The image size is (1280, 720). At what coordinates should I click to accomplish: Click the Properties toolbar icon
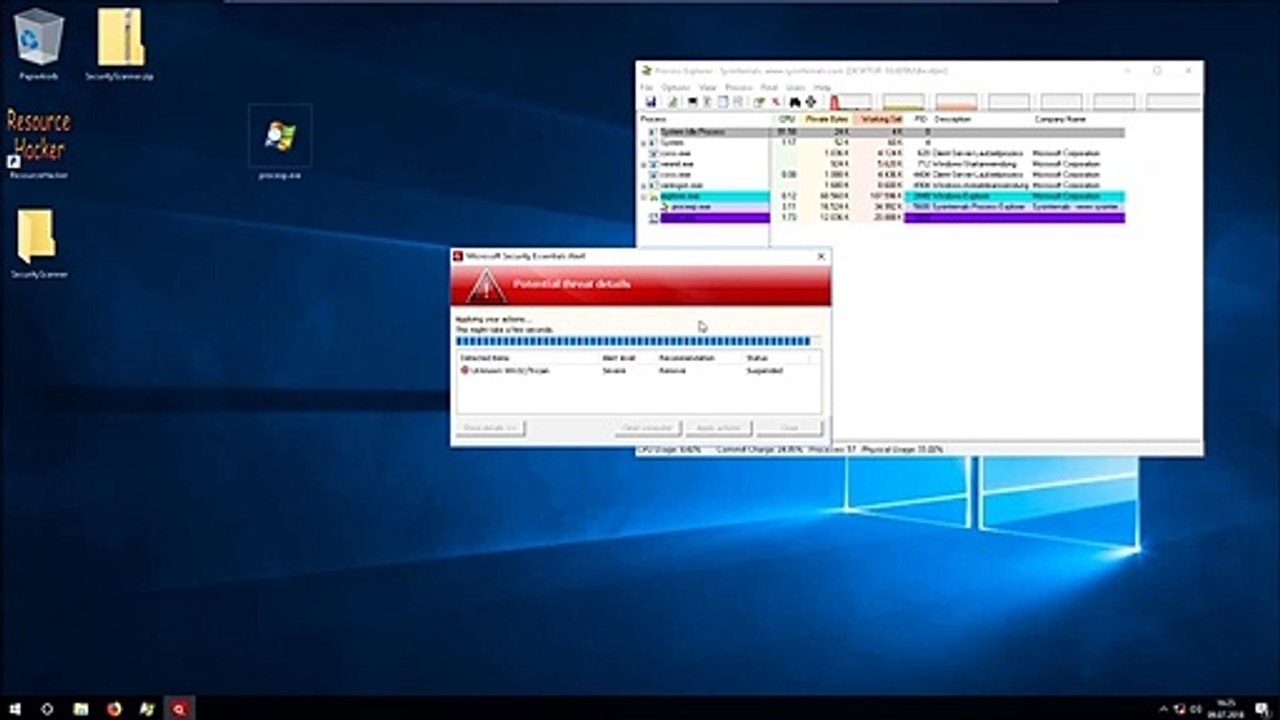(x=759, y=102)
